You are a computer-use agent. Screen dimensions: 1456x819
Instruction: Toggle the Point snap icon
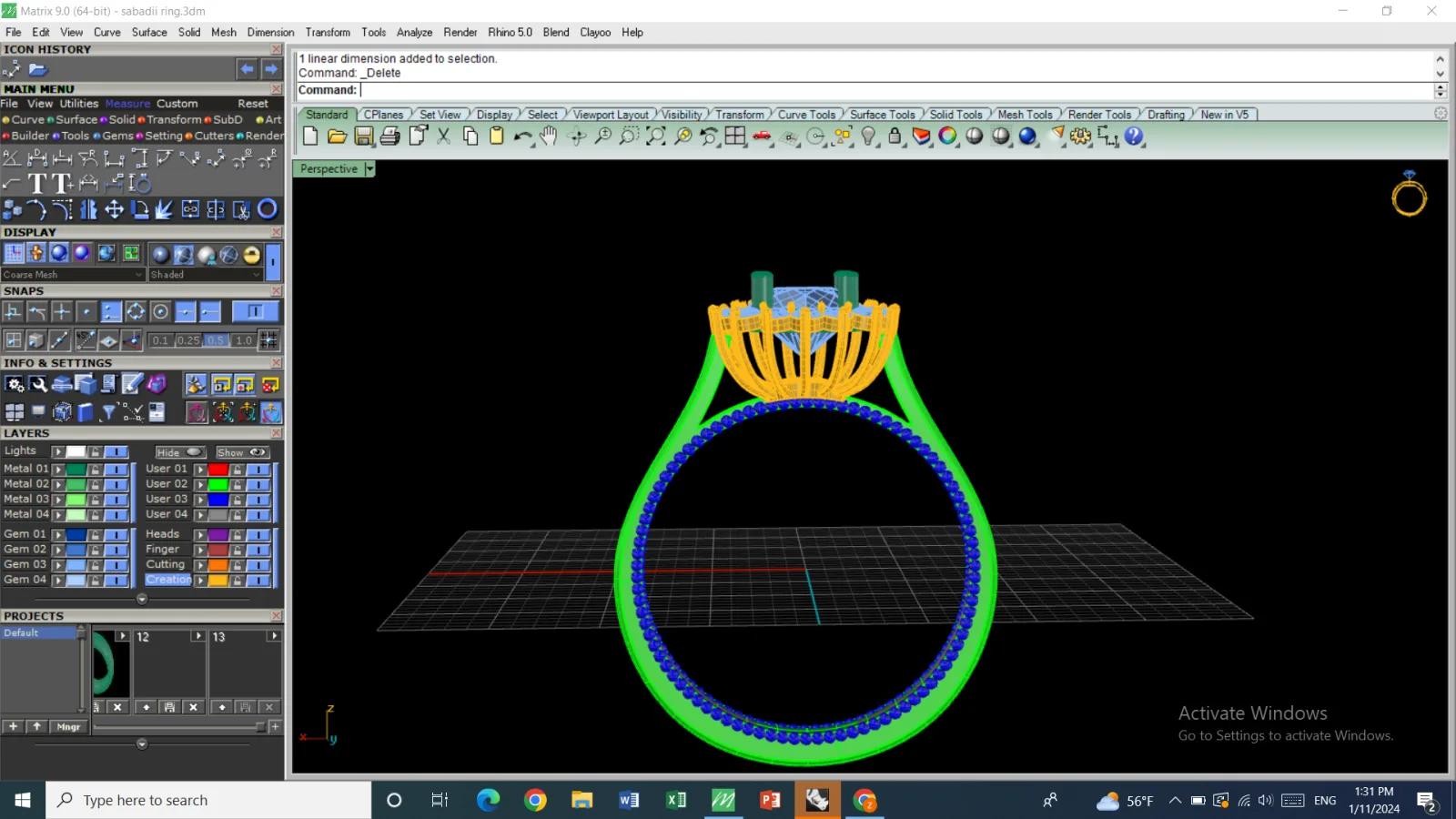[86, 312]
